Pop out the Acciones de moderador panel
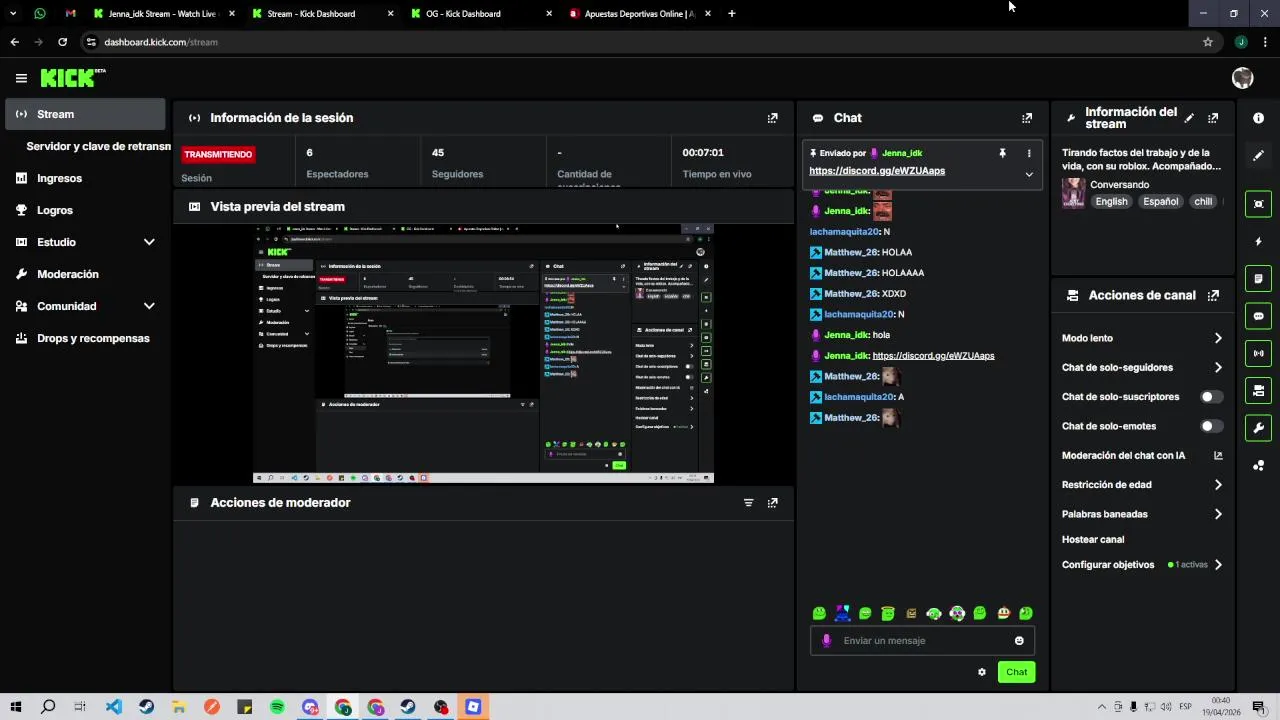1280x720 pixels. 772,503
